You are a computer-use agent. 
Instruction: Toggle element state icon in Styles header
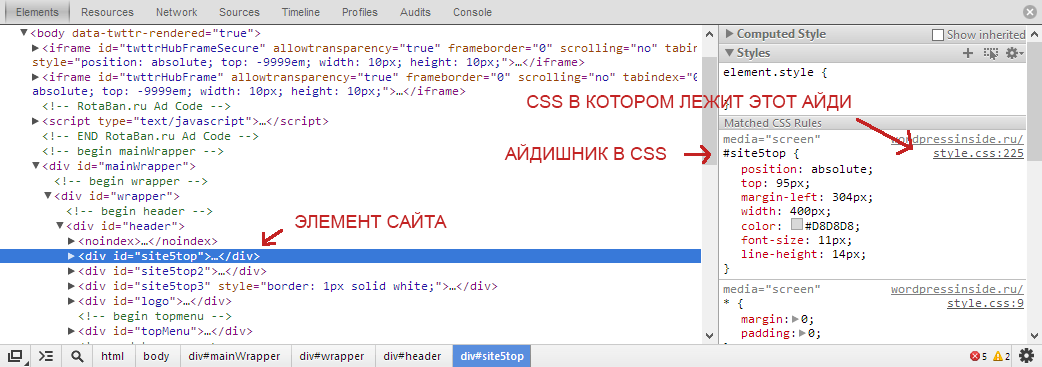click(991, 53)
